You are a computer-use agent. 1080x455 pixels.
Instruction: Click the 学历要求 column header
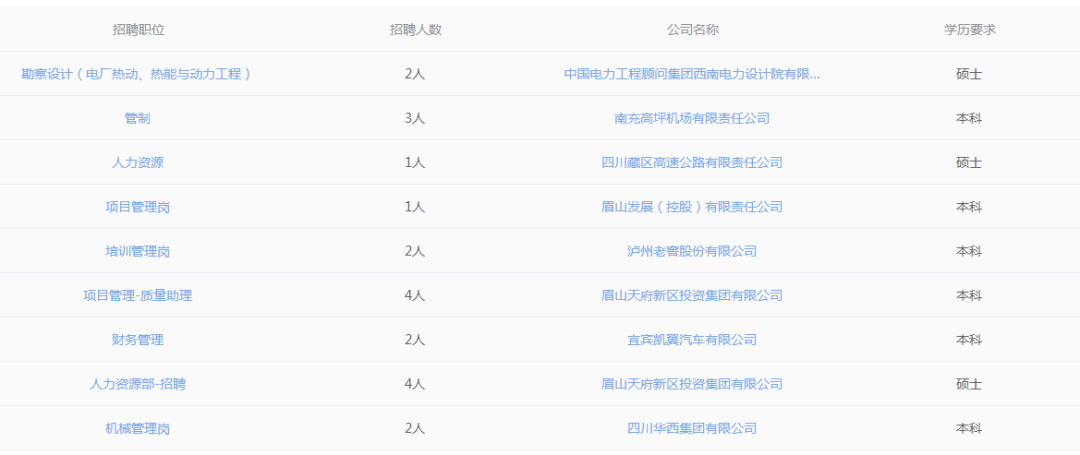pyautogui.click(x=970, y=30)
